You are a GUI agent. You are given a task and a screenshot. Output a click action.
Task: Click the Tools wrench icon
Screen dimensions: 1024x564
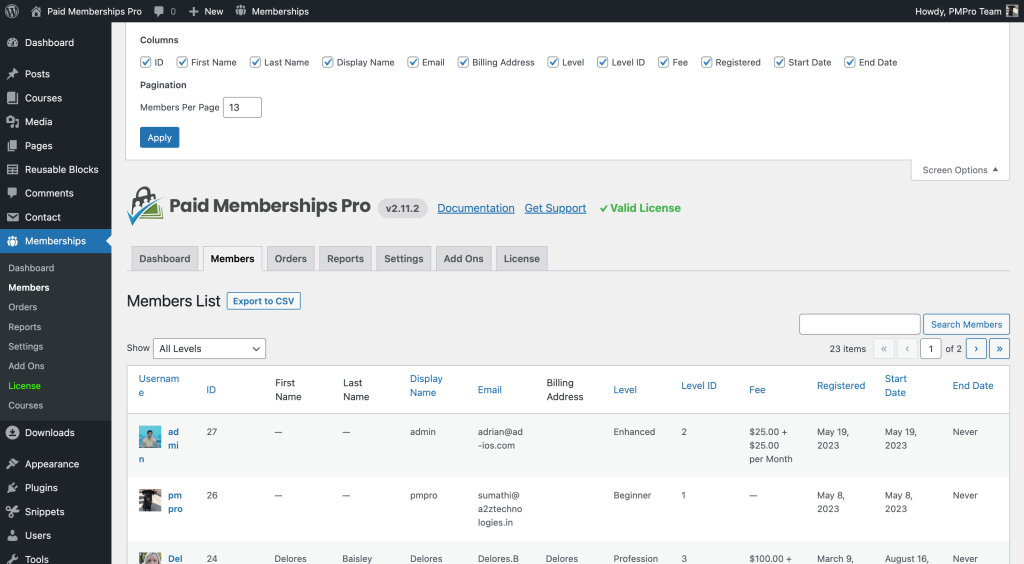12,559
